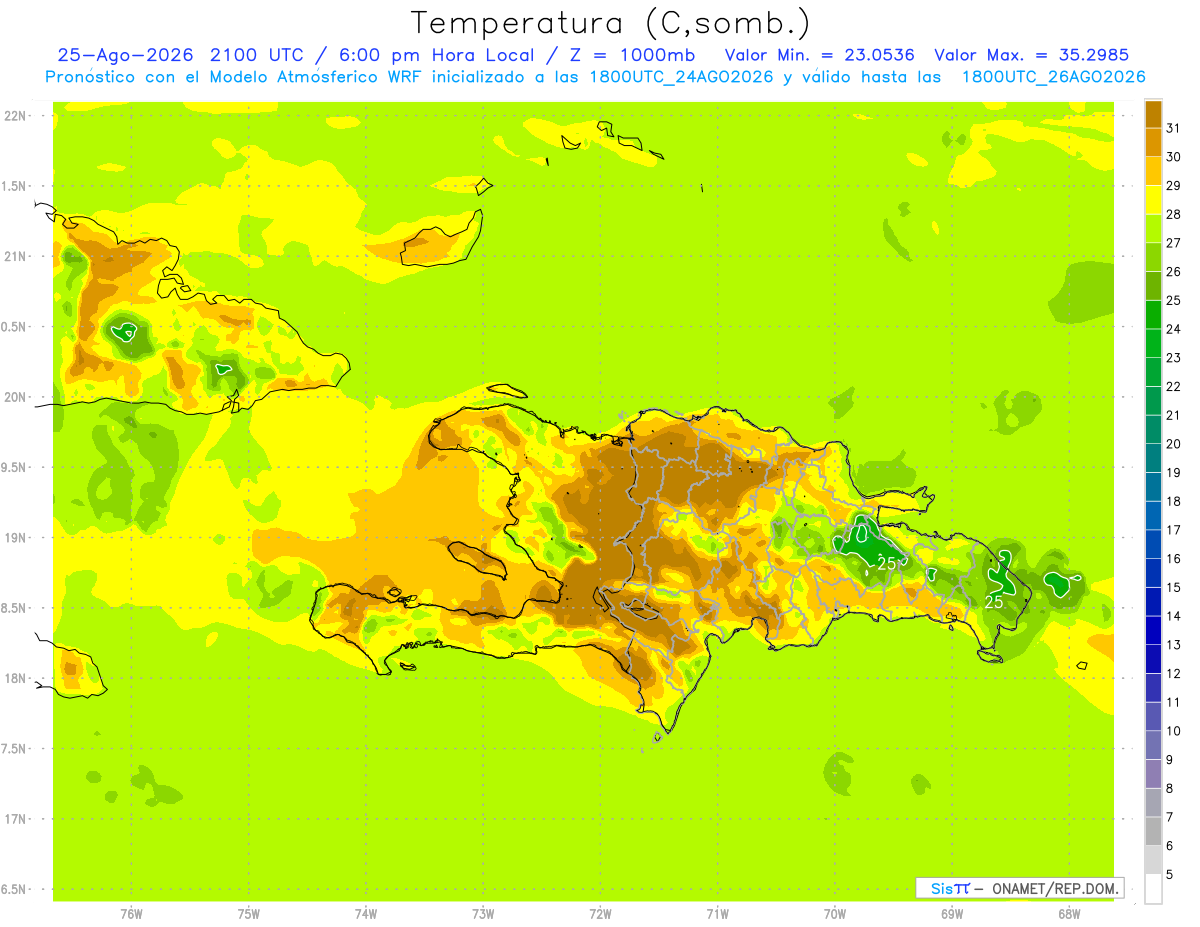Screen dimensions: 1200x927
Task: Select "1800UTC_26AGO2026" valid-until time
Action: (1054, 77)
